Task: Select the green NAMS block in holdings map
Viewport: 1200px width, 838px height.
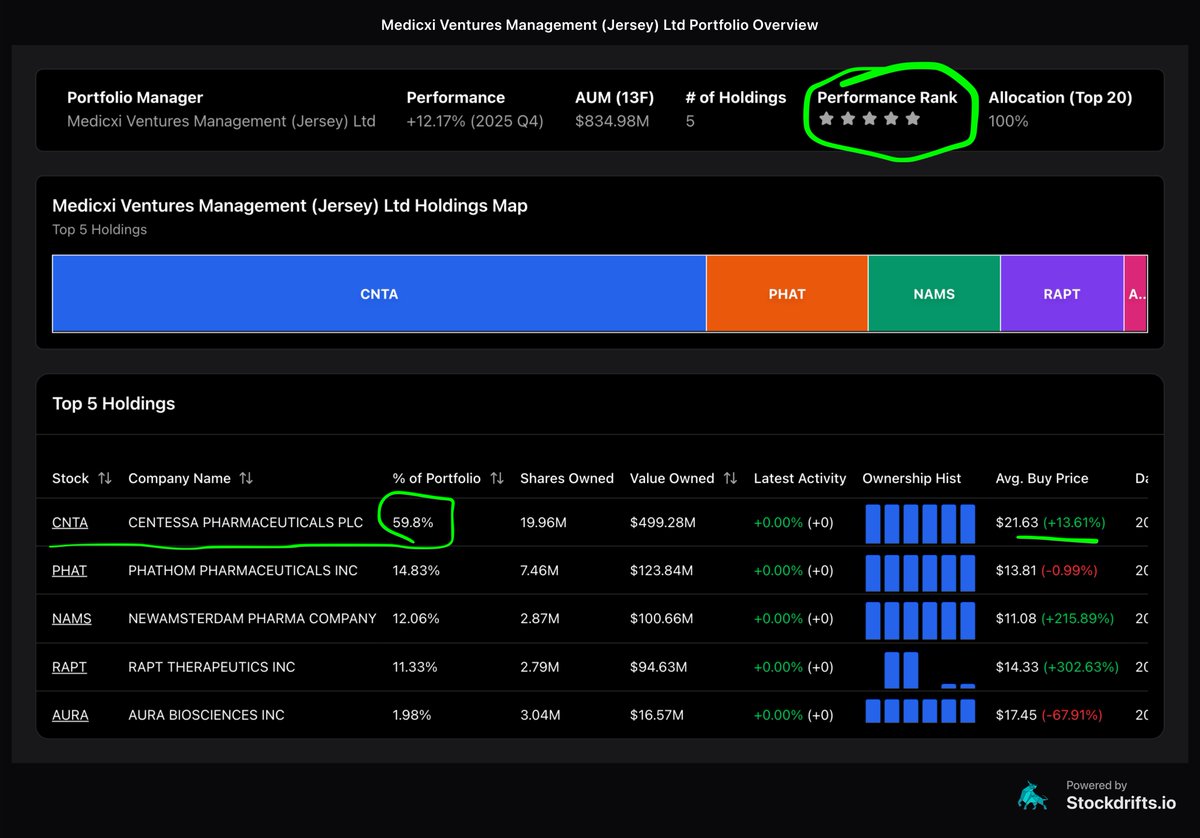Action: click(x=934, y=294)
